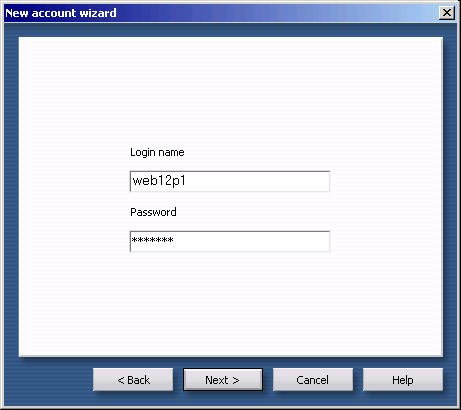Place cursor after the password asterisks

click(x=175, y=241)
